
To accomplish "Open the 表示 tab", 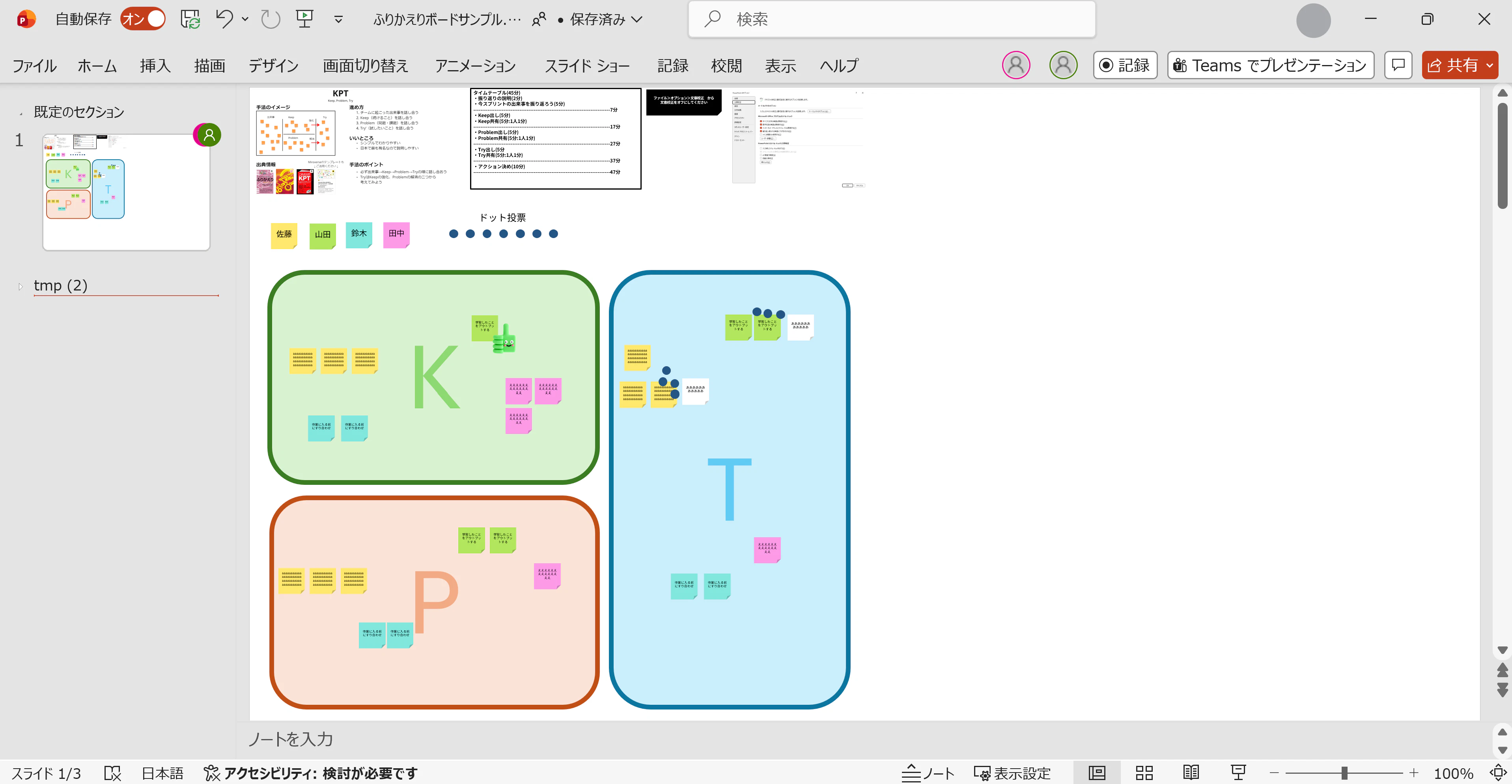I will coord(781,65).
